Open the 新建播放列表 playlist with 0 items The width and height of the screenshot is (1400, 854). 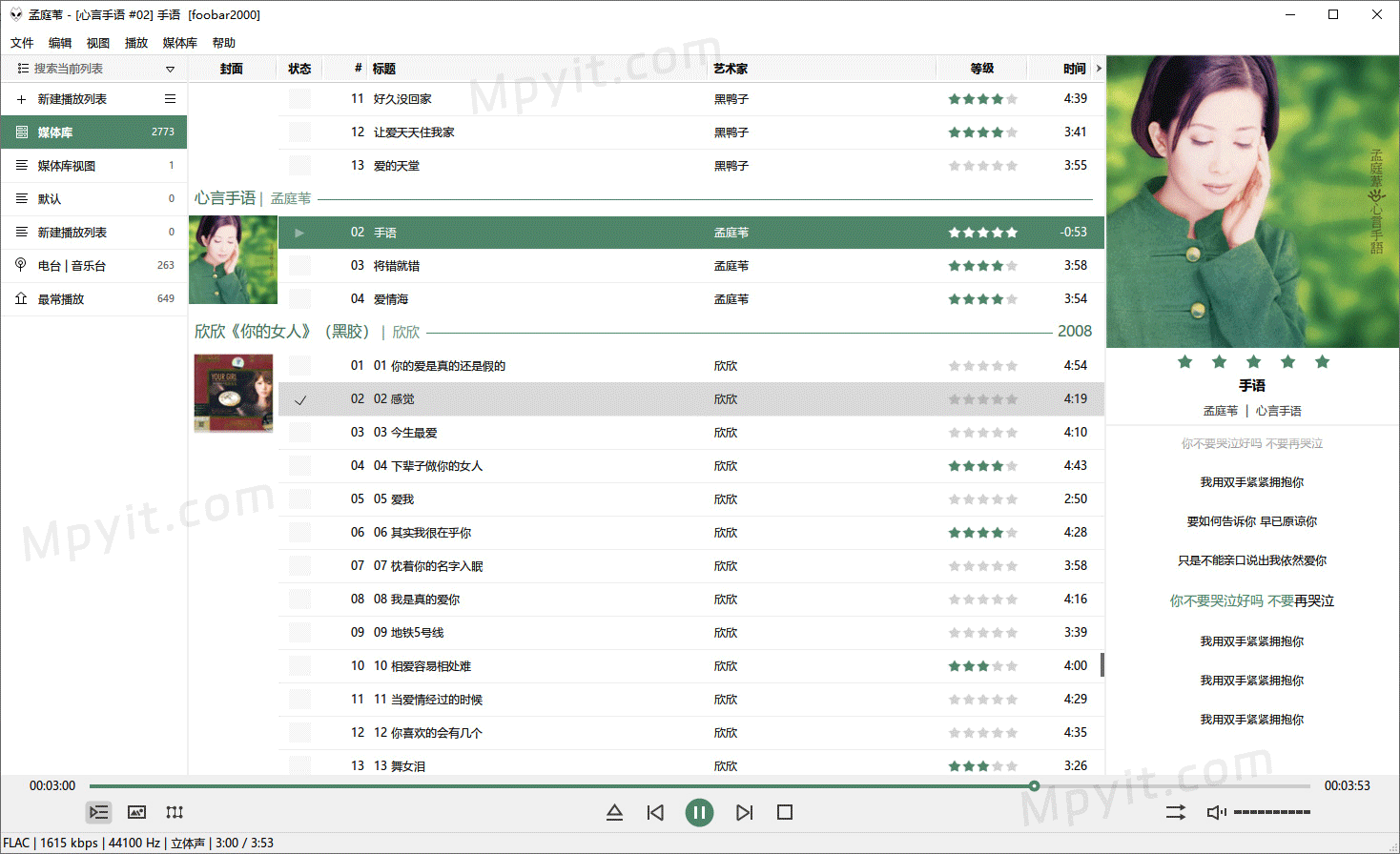(93, 233)
